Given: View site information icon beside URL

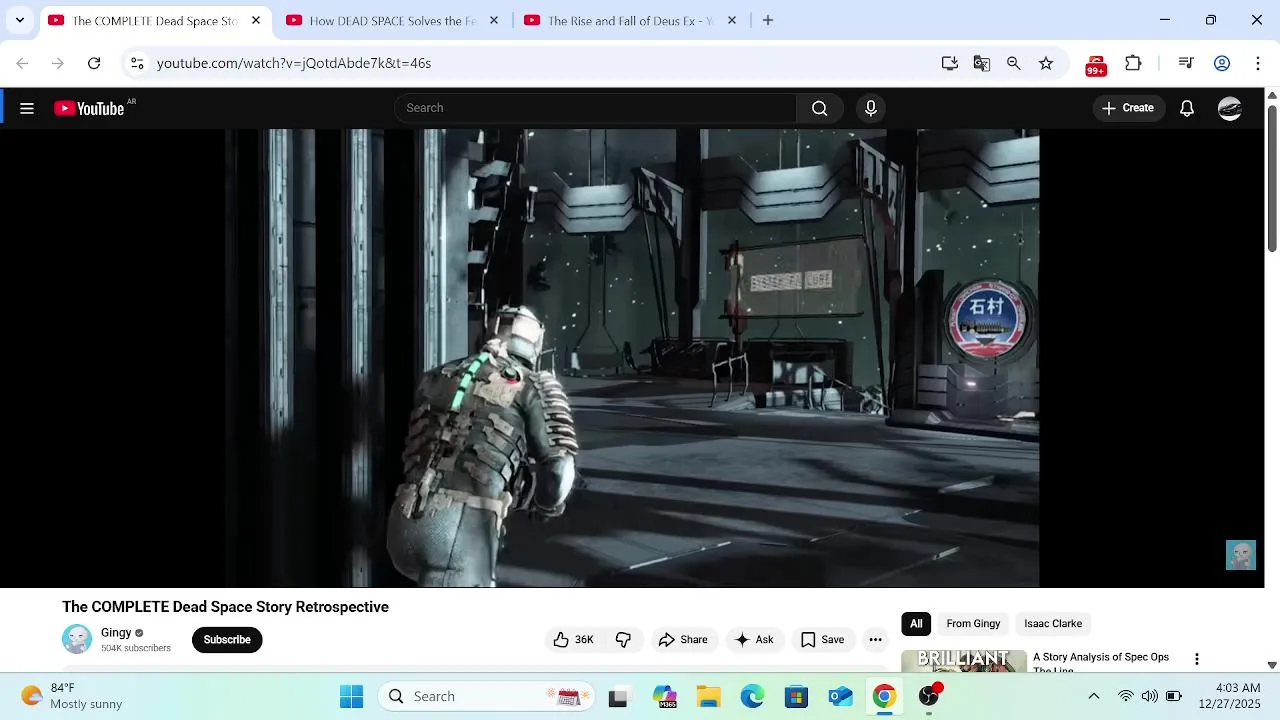Looking at the screenshot, I should click(x=137, y=63).
